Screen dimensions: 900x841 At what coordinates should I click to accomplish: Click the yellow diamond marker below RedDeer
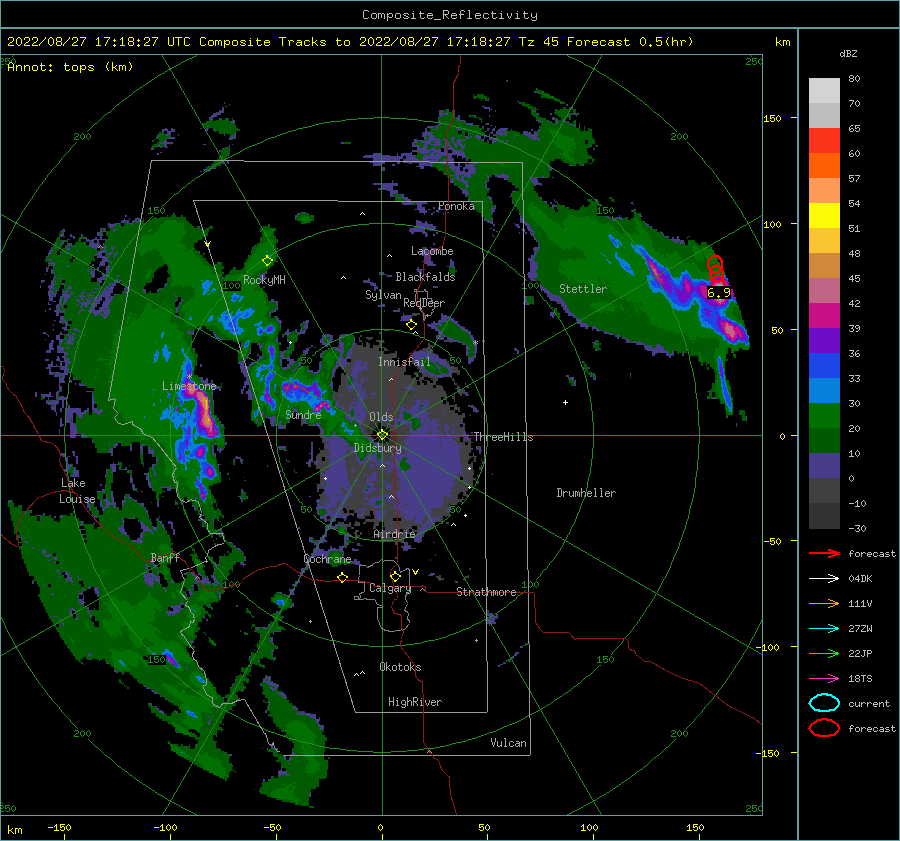tap(411, 325)
